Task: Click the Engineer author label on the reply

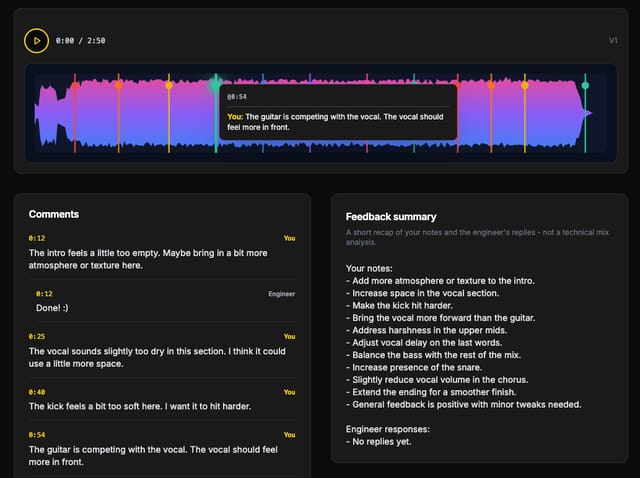Action: (282, 293)
